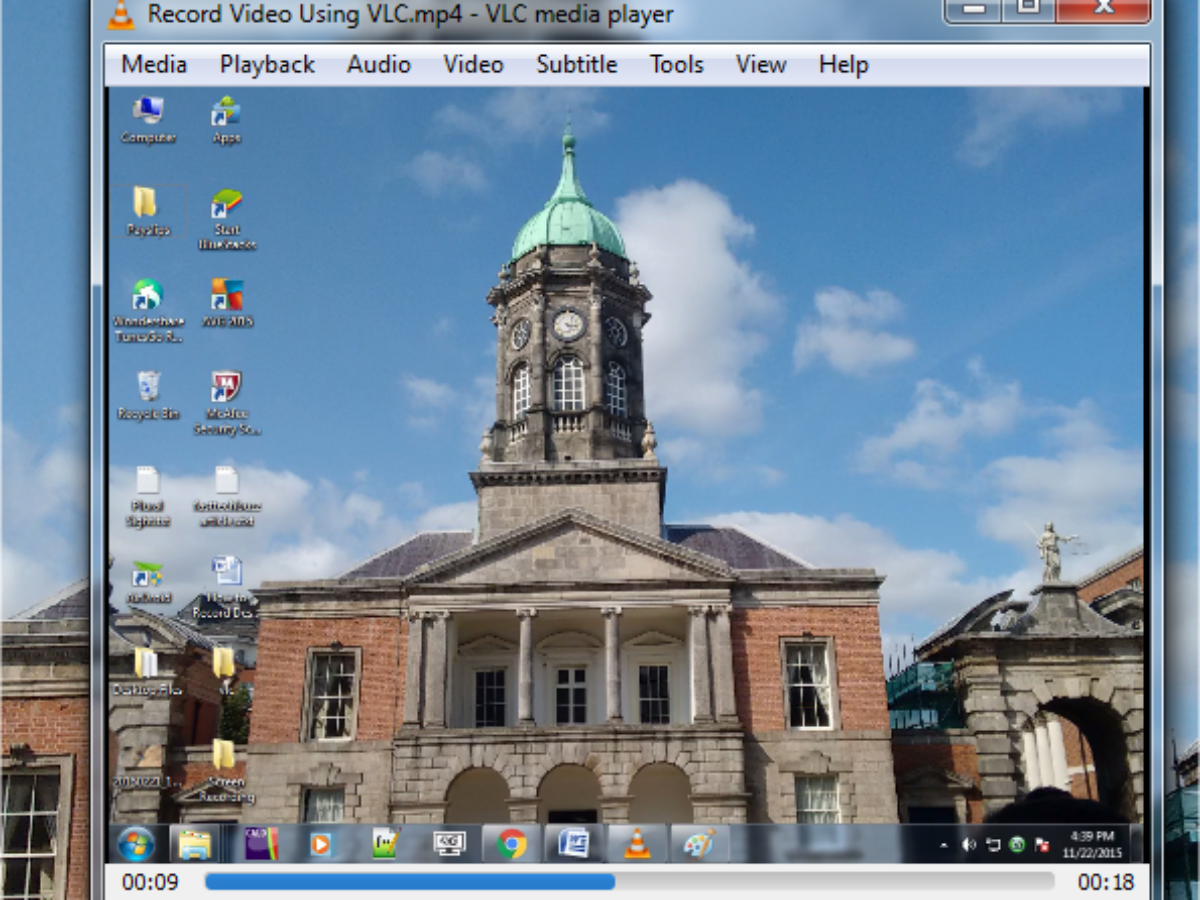Open the View menu
Screen dimensions: 1200x900
coord(760,65)
